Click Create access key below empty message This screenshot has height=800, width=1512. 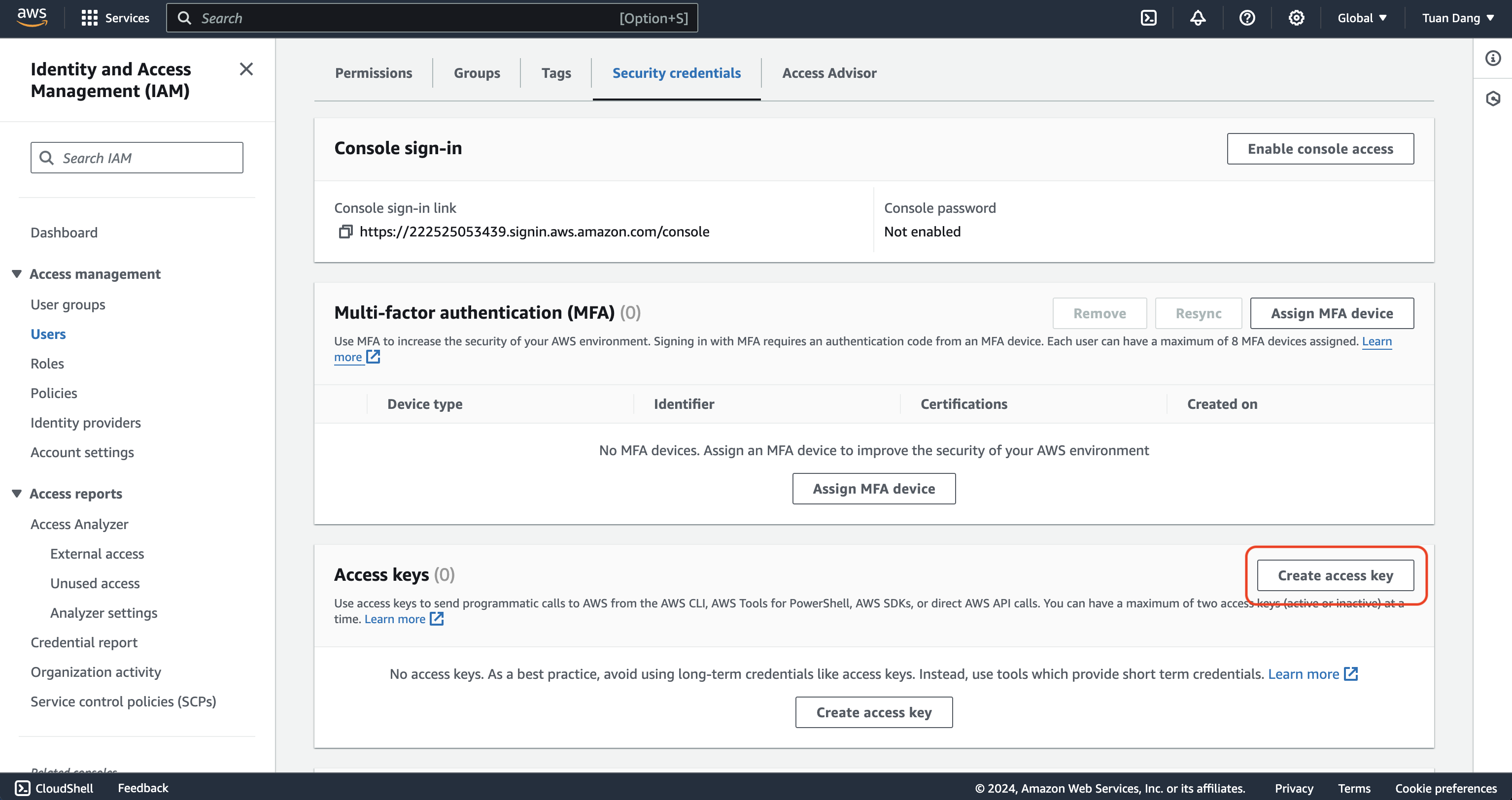(x=873, y=712)
